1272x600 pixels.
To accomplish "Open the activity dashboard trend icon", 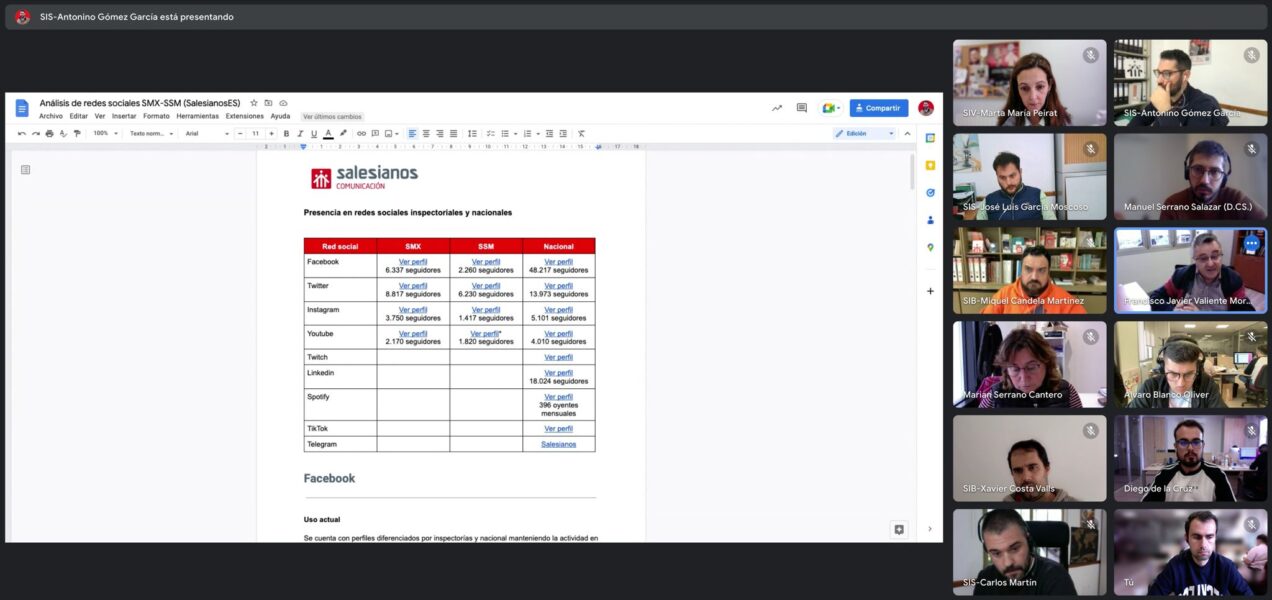I will click(x=777, y=108).
